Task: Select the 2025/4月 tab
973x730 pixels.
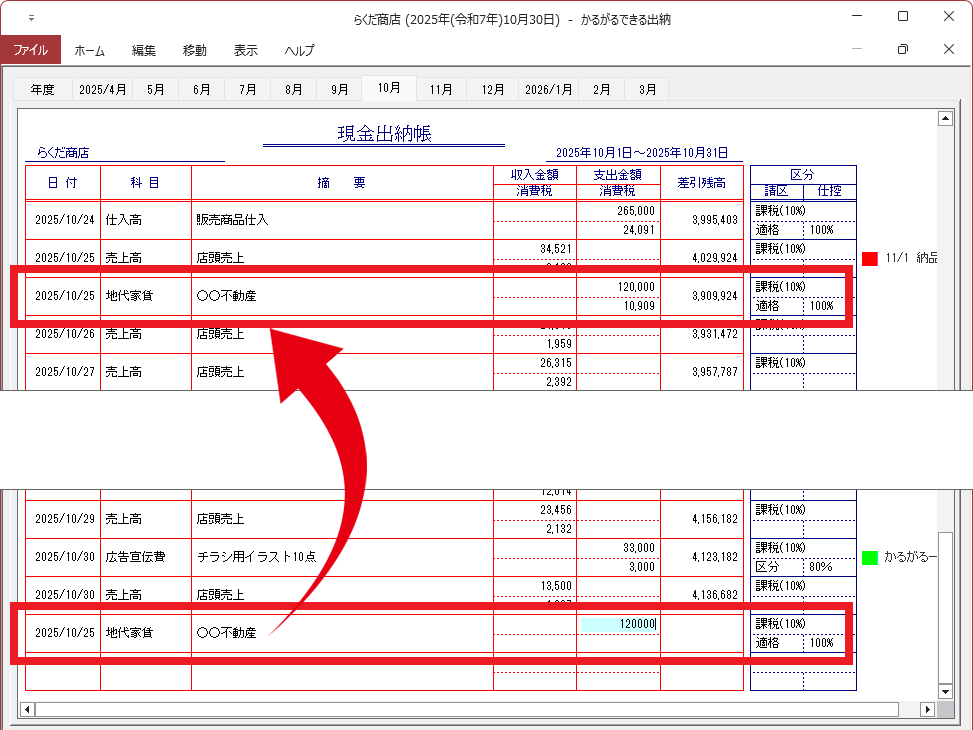Action: coord(103,89)
